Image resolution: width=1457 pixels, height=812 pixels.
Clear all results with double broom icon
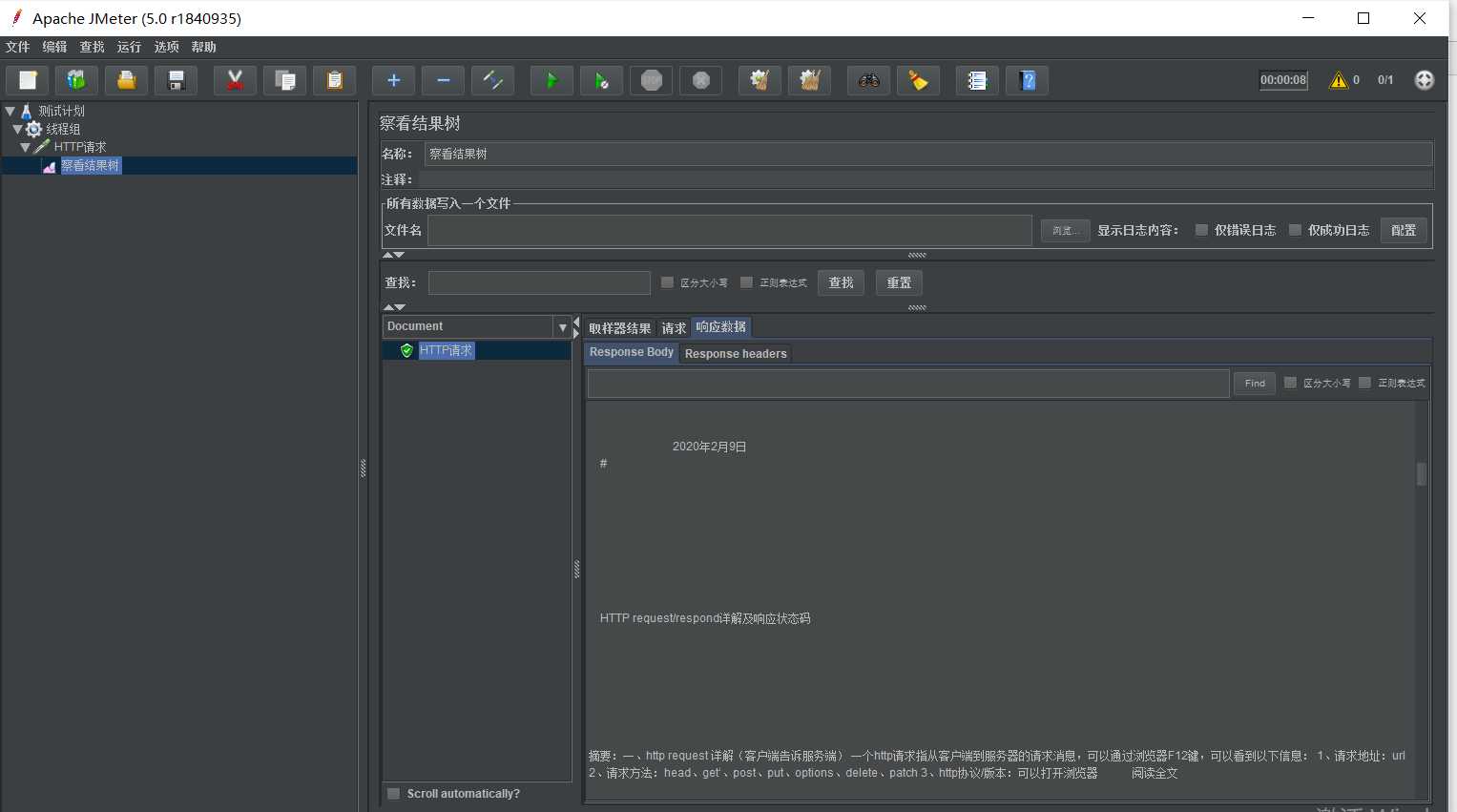tap(809, 81)
